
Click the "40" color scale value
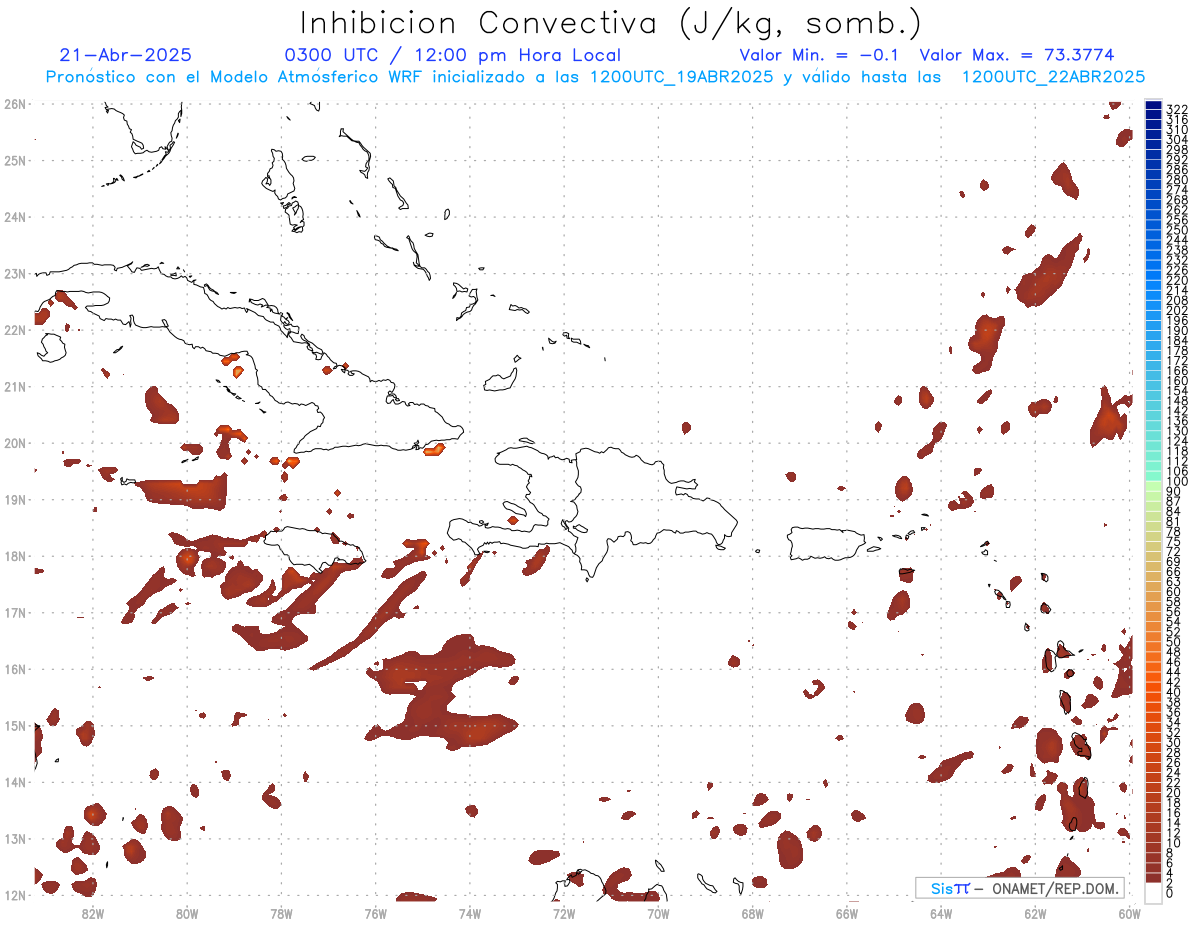pyautogui.click(x=1173, y=692)
